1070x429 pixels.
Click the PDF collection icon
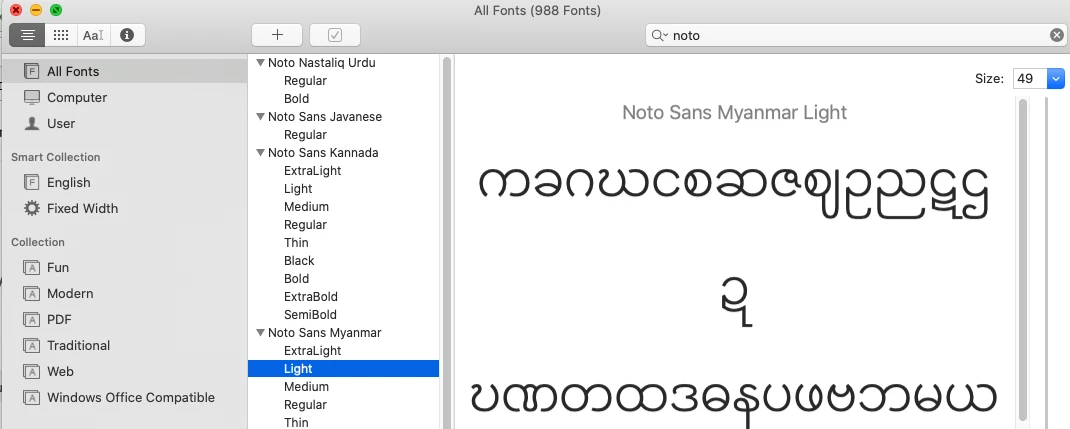[x=31, y=320]
